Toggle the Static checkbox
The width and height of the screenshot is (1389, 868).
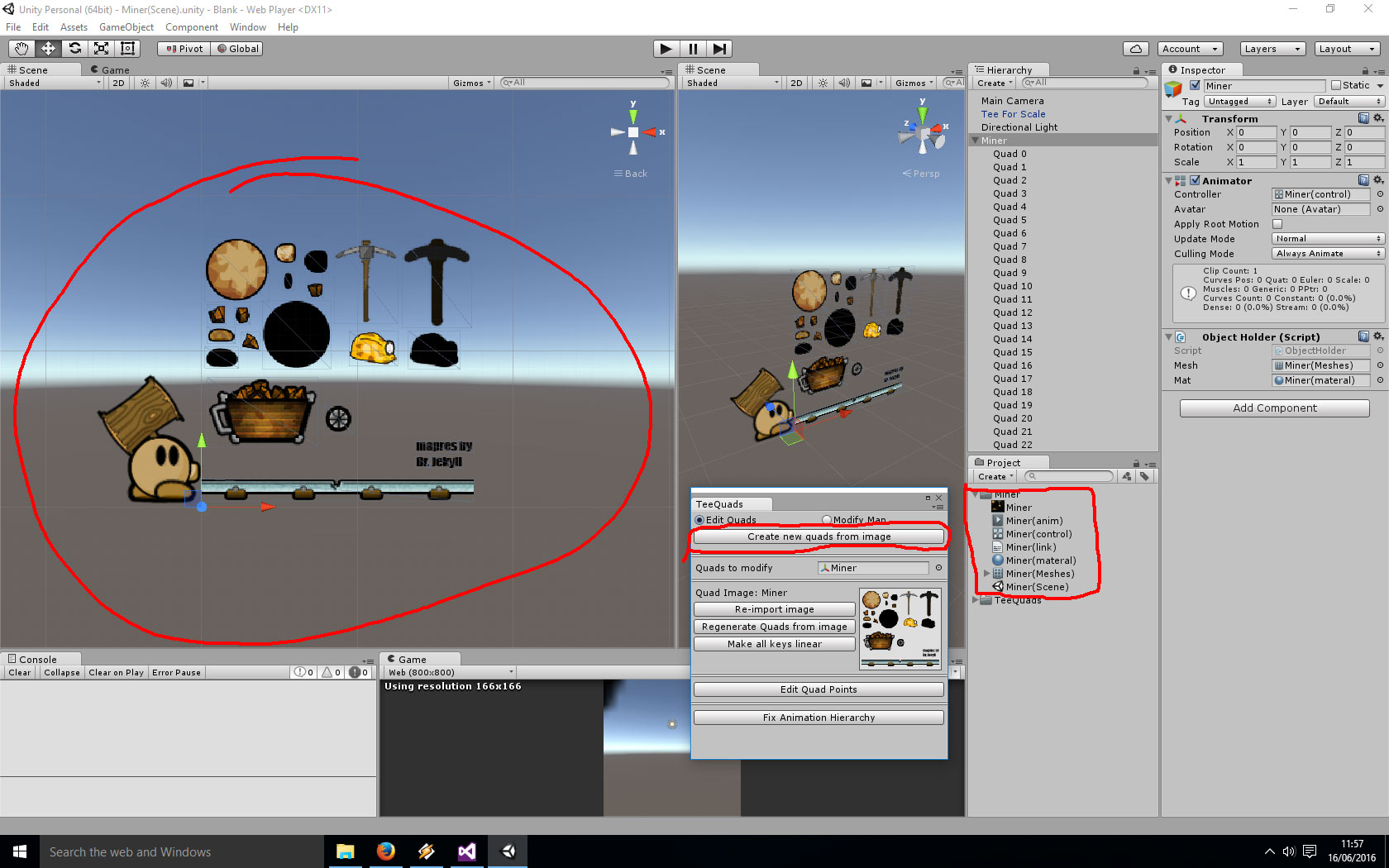click(x=1335, y=86)
